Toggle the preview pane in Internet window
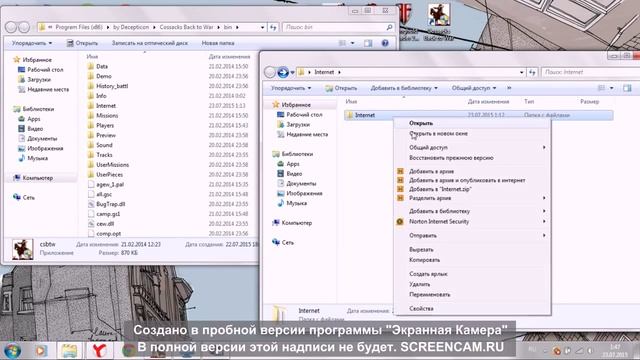640x360 pixels. point(627,88)
